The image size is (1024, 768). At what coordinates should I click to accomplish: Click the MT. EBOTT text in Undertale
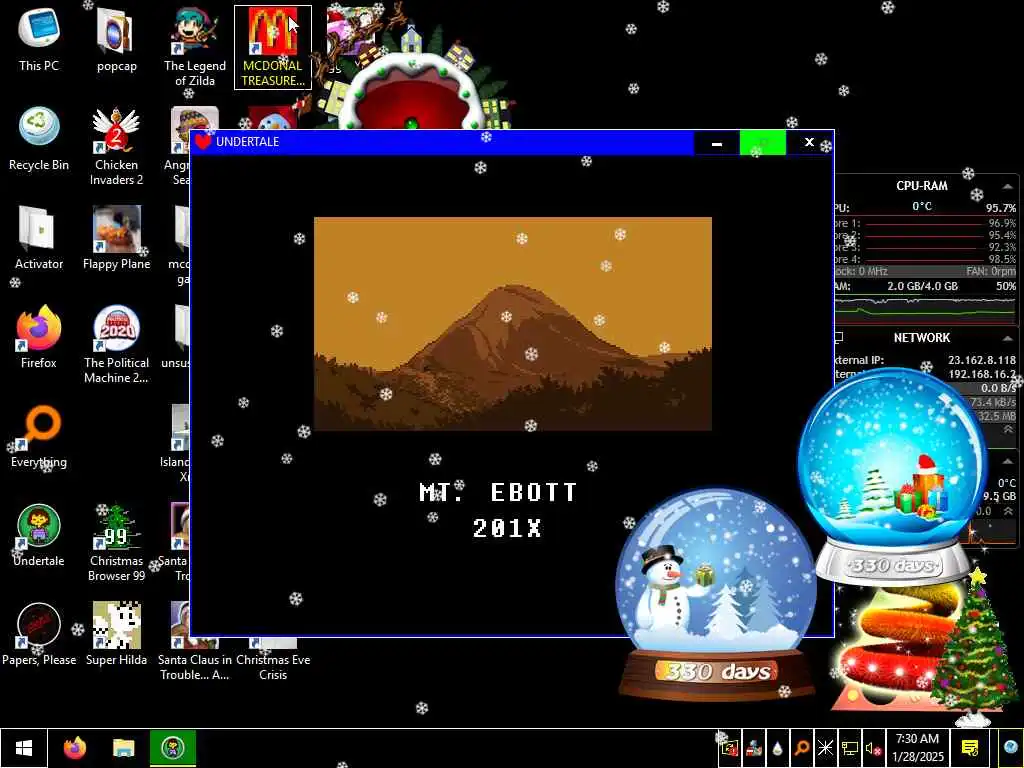[498, 492]
